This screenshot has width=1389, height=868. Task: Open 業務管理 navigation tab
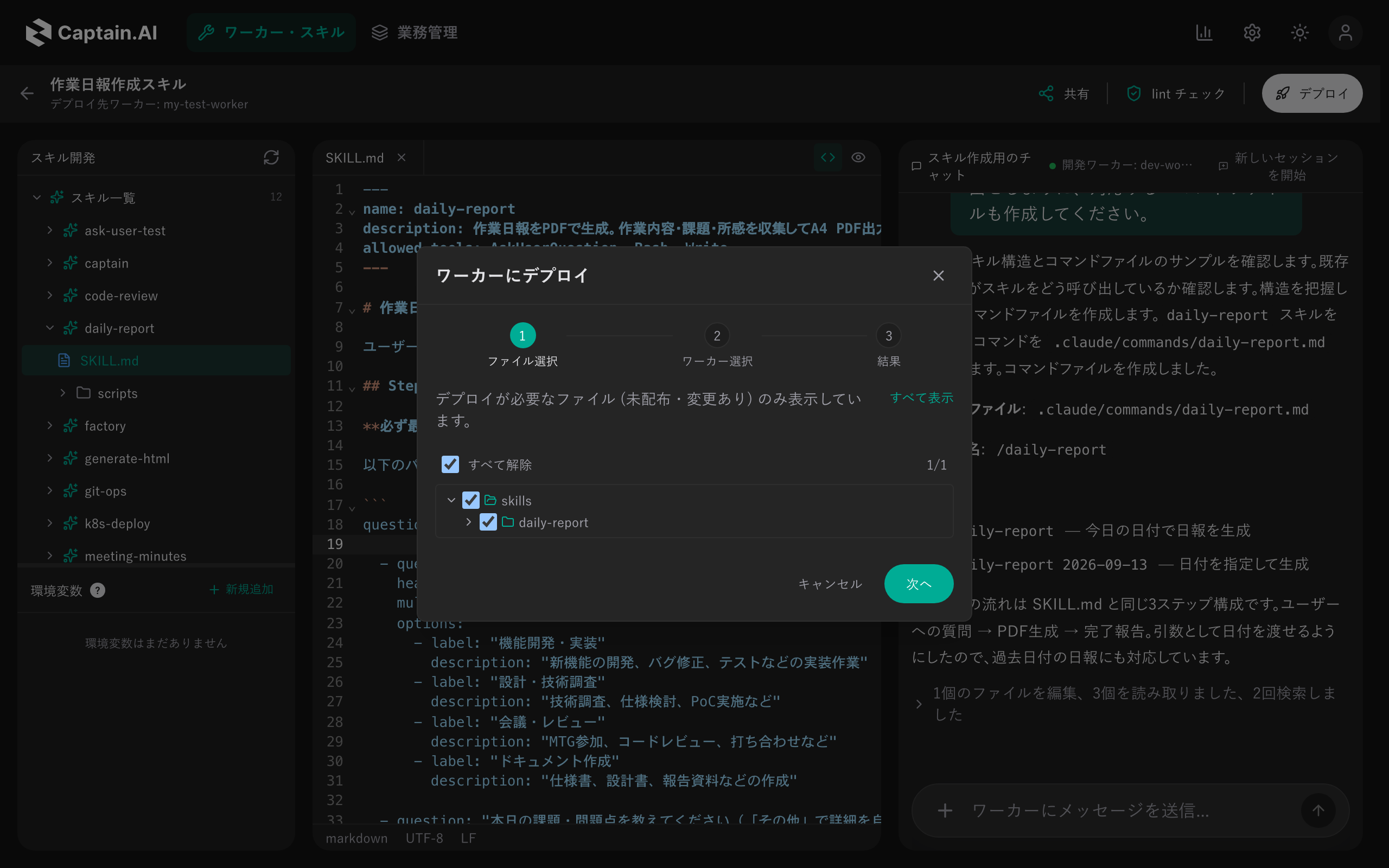pyautogui.click(x=415, y=32)
